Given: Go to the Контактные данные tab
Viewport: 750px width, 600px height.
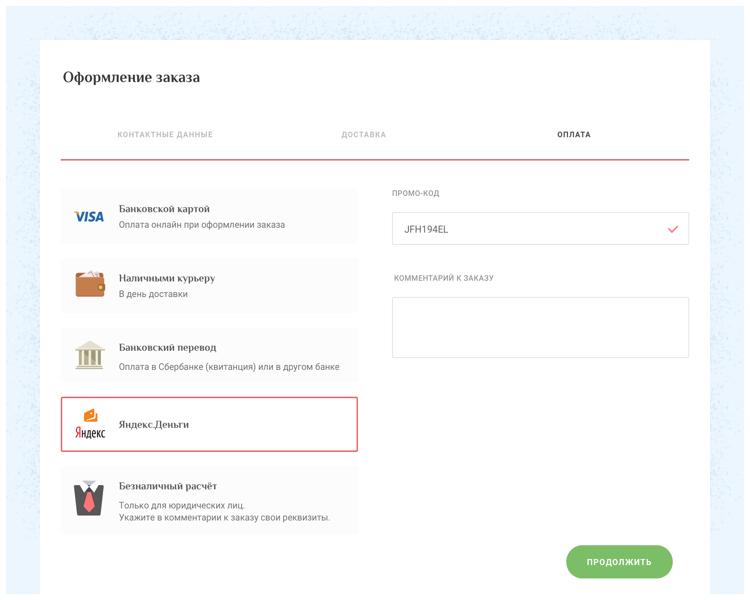Looking at the screenshot, I should click(x=165, y=135).
